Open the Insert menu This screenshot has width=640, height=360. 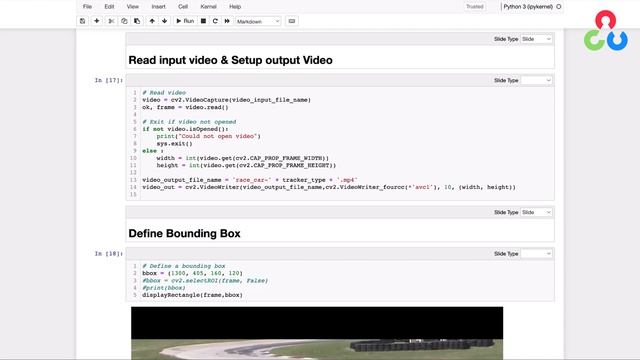[x=158, y=7]
